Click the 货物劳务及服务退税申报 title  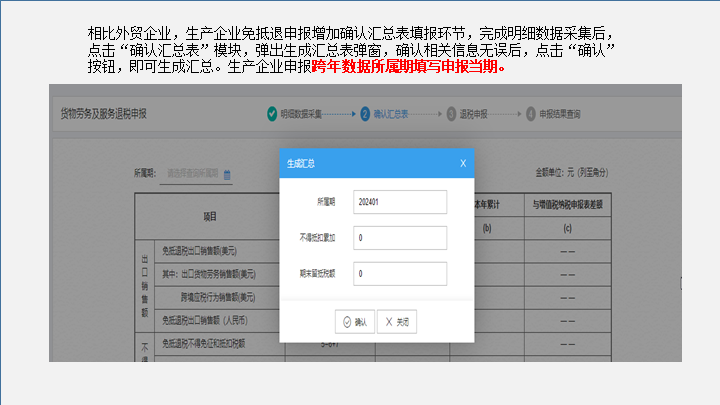(x=103, y=114)
